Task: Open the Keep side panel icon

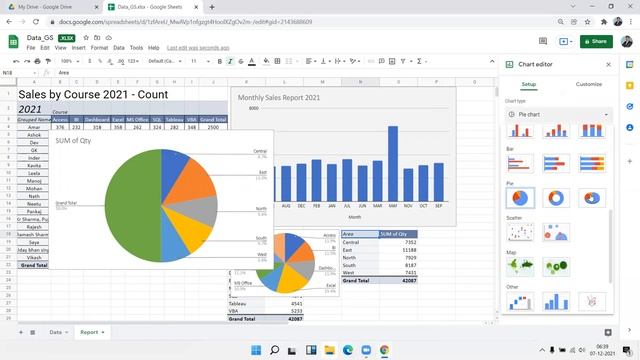Action: [630, 85]
